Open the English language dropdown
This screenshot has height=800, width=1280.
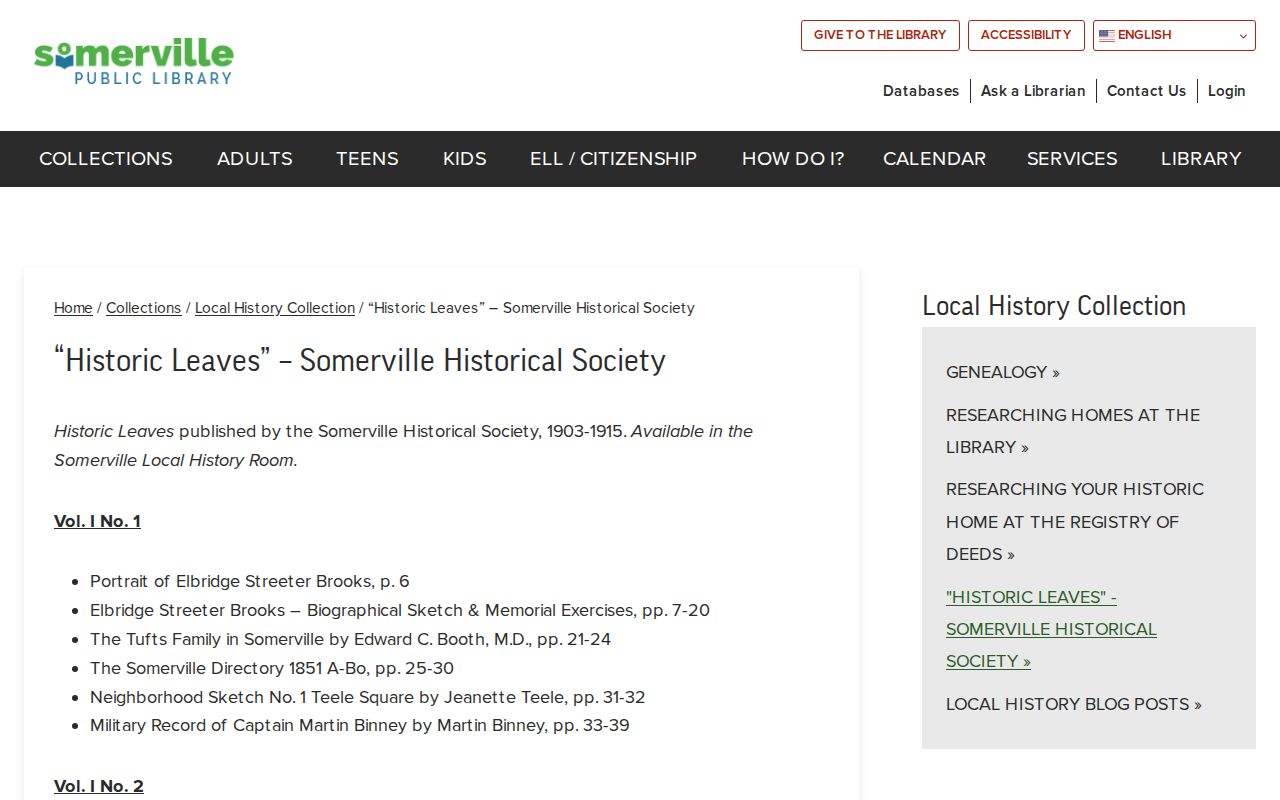click(x=1174, y=35)
